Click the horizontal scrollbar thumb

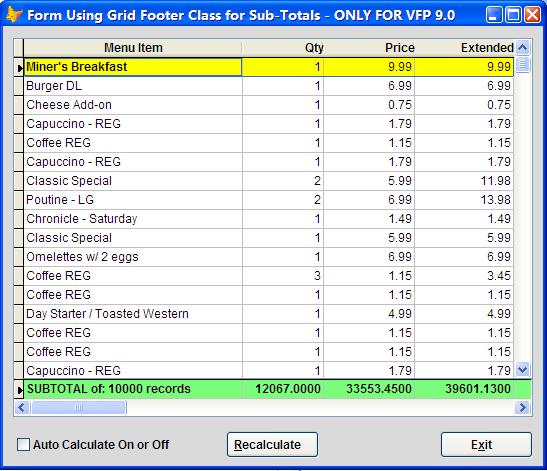[x=78, y=407]
